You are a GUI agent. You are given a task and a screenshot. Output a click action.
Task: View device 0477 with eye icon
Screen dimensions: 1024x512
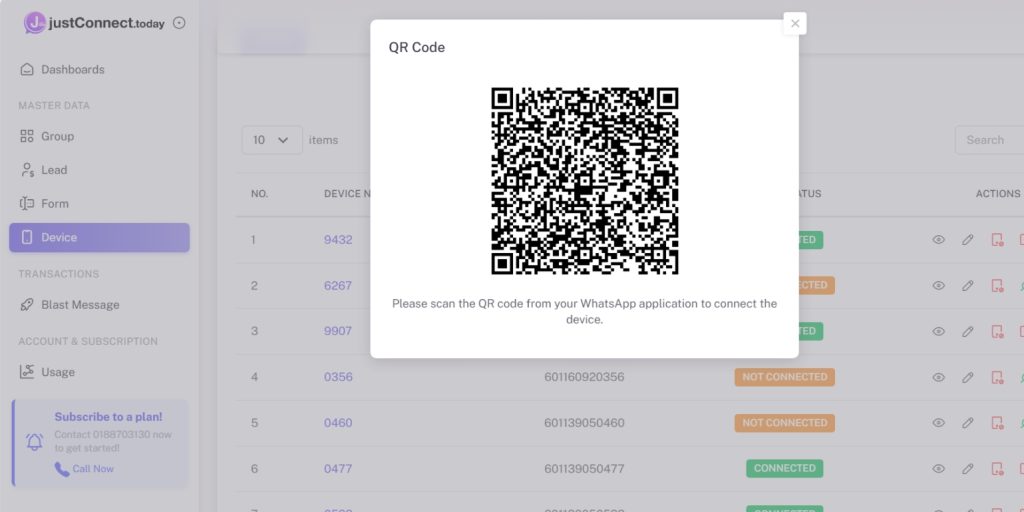(938, 468)
